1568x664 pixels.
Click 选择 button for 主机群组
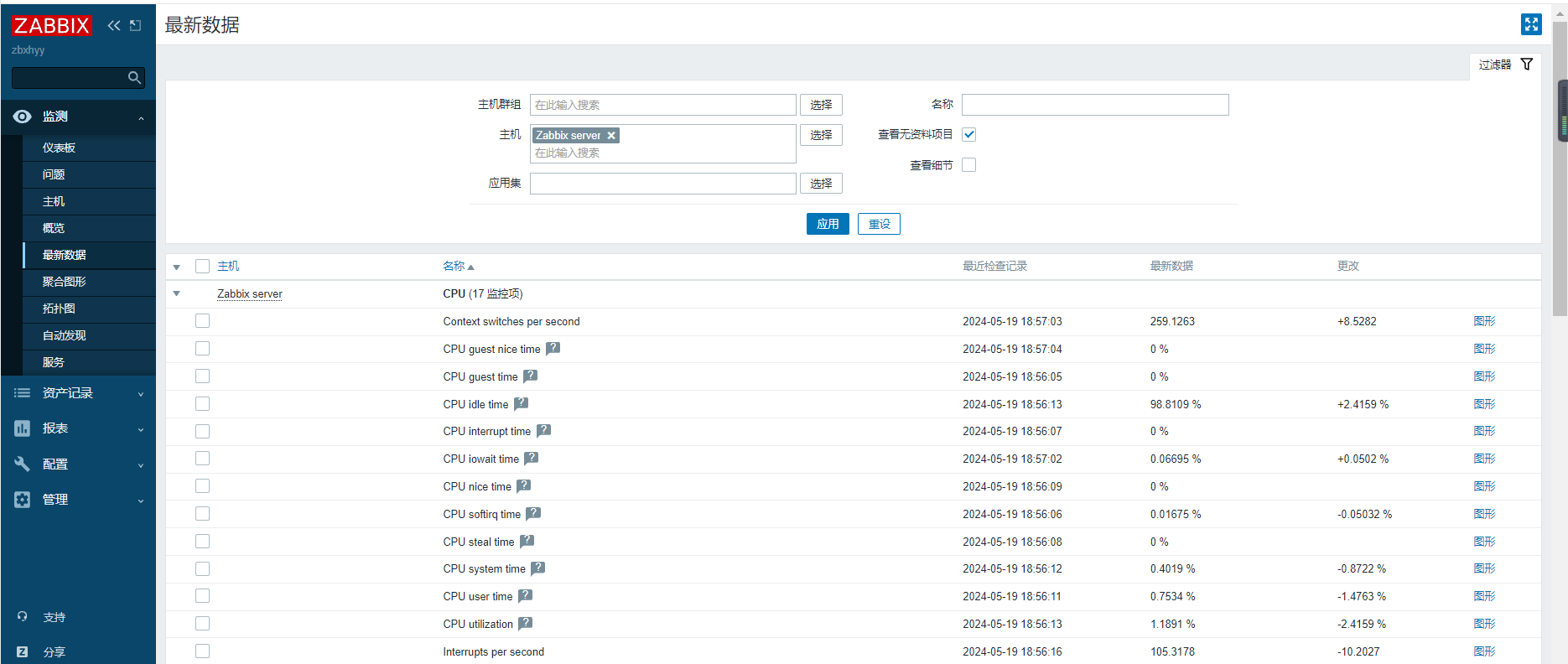tap(821, 105)
